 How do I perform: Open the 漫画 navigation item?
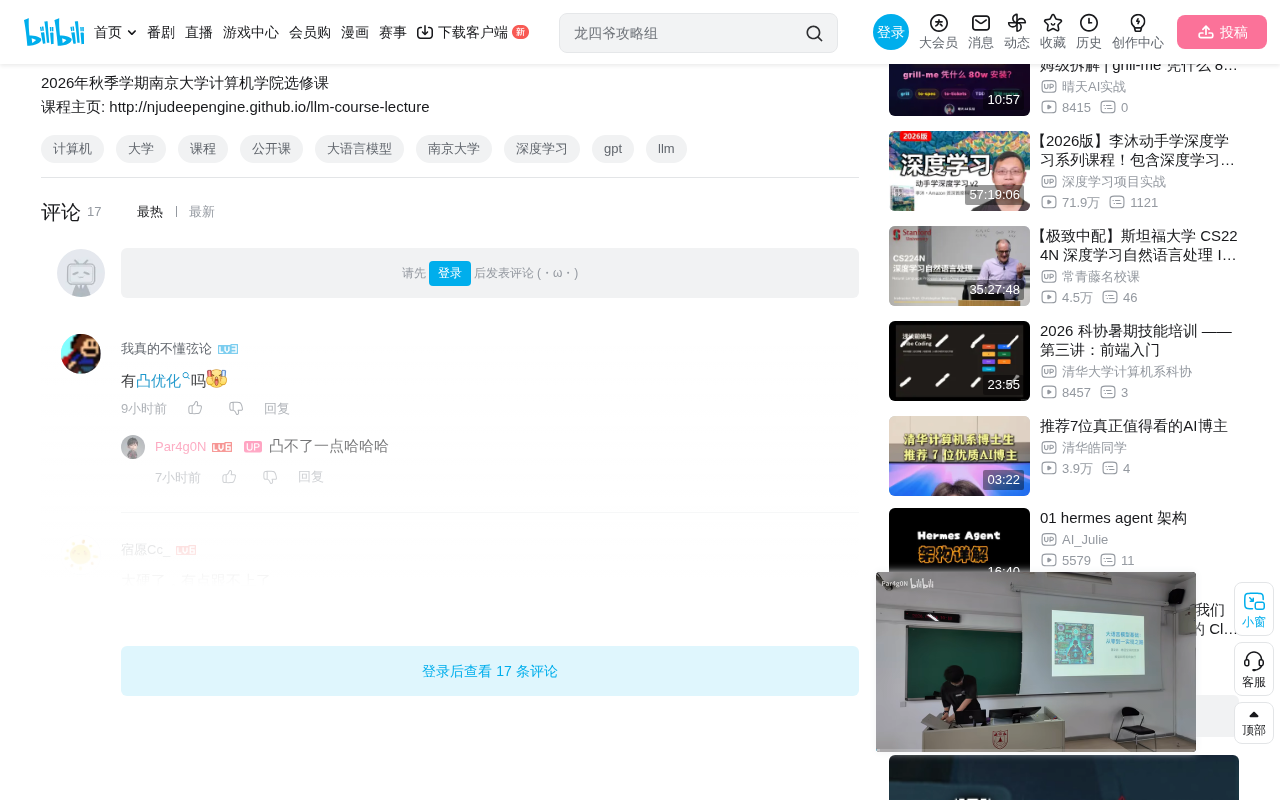355,32
